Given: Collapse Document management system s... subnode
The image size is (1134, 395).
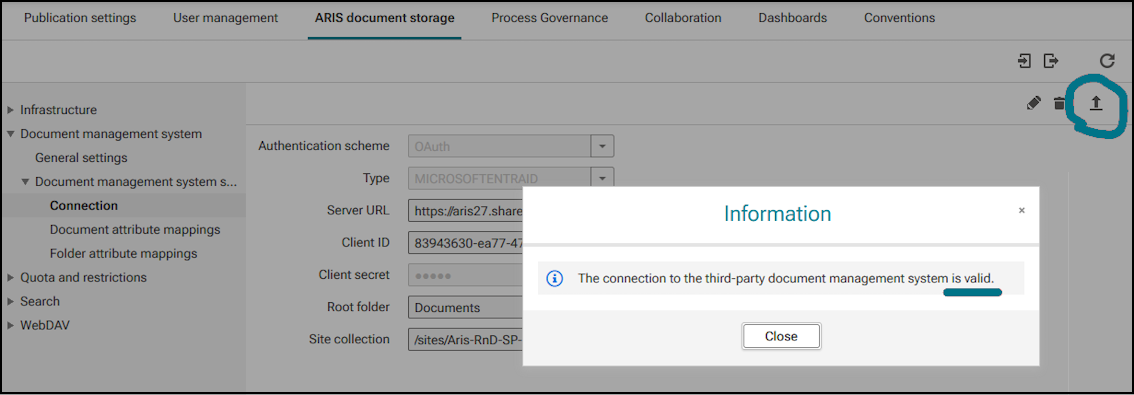Looking at the screenshot, I should (25, 182).
